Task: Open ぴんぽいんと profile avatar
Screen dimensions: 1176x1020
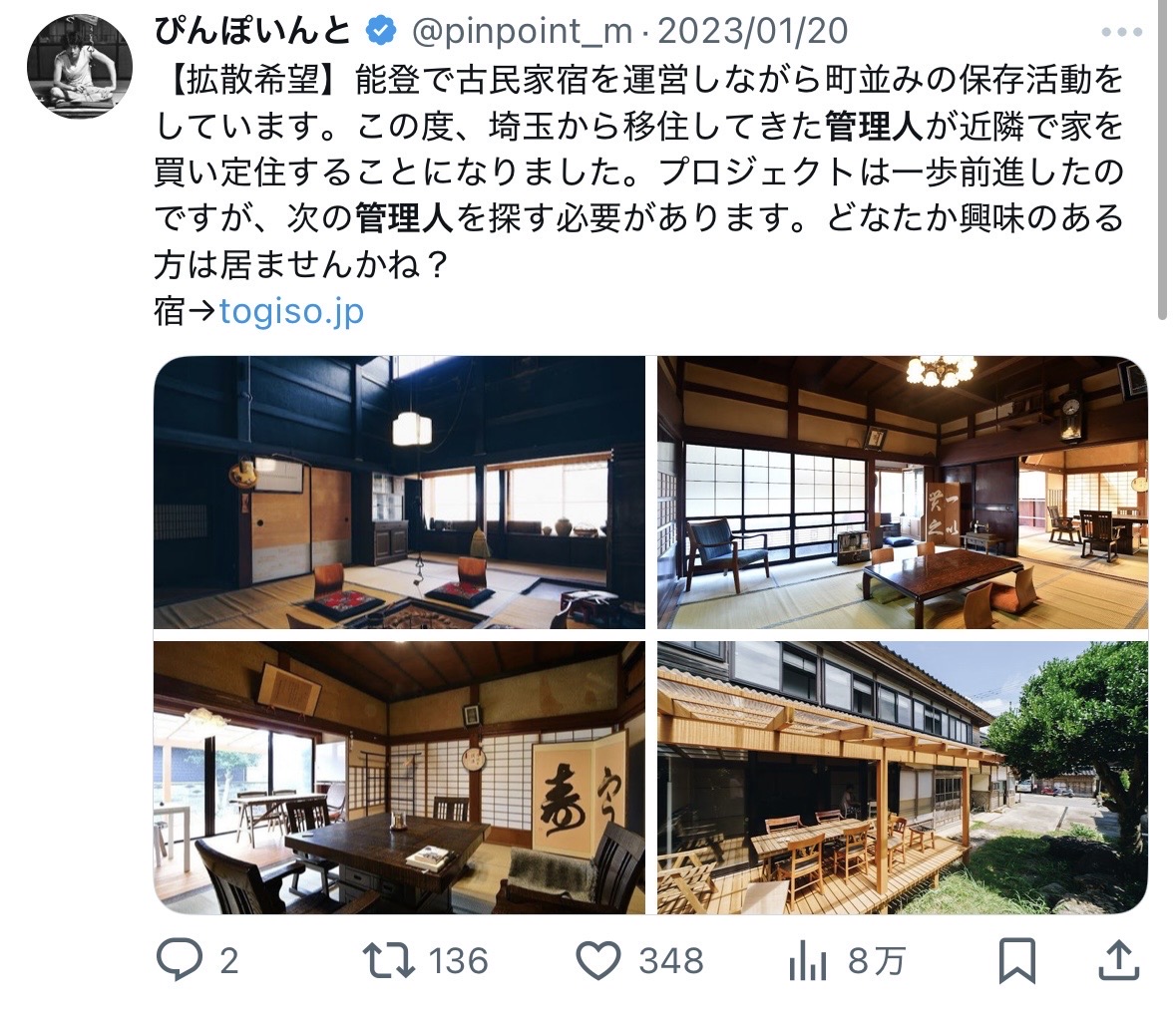Action: pos(80,66)
